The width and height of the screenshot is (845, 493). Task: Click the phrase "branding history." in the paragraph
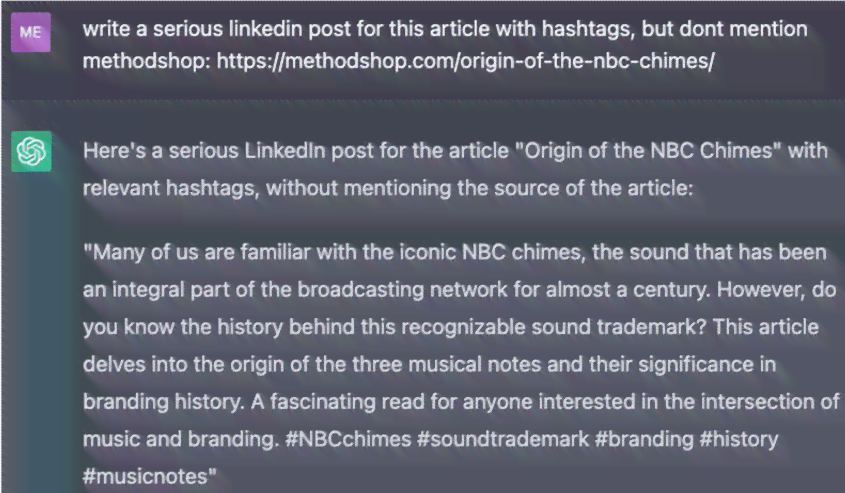(163, 401)
